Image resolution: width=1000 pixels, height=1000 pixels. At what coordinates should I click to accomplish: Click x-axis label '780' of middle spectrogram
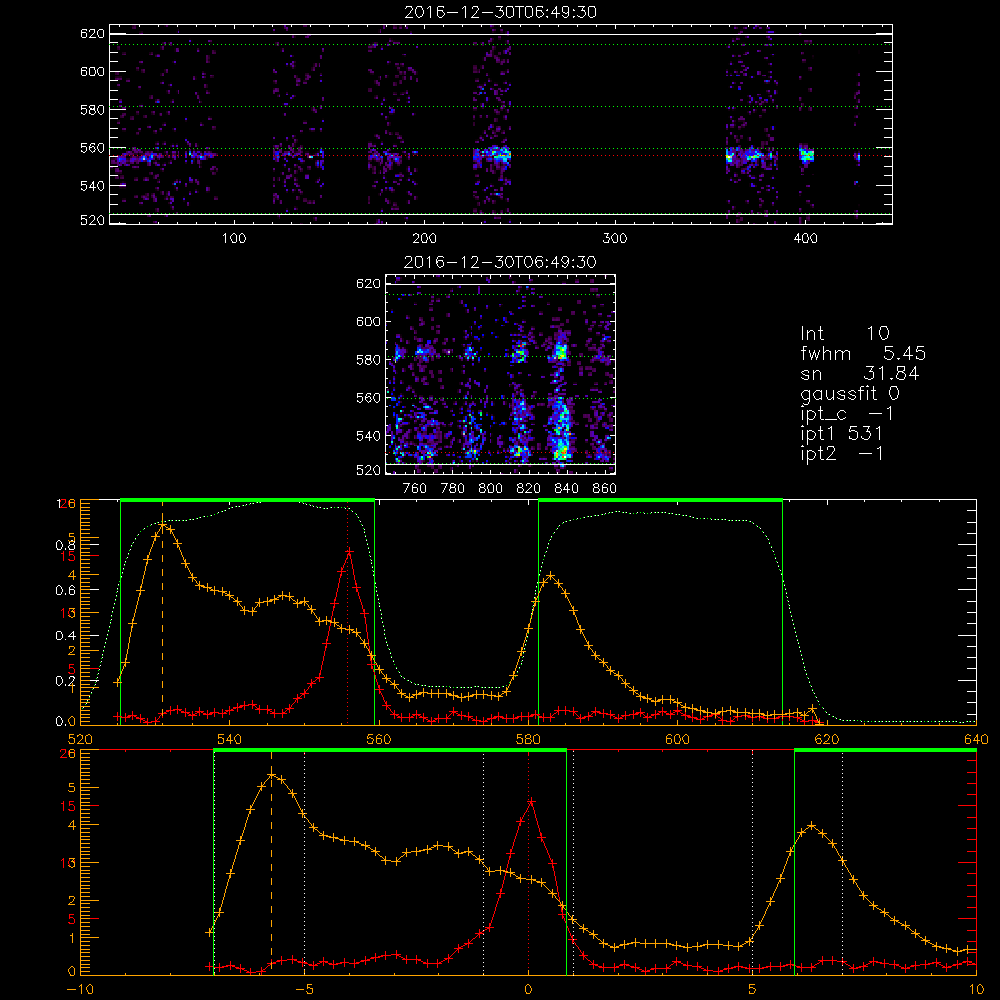click(x=453, y=489)
